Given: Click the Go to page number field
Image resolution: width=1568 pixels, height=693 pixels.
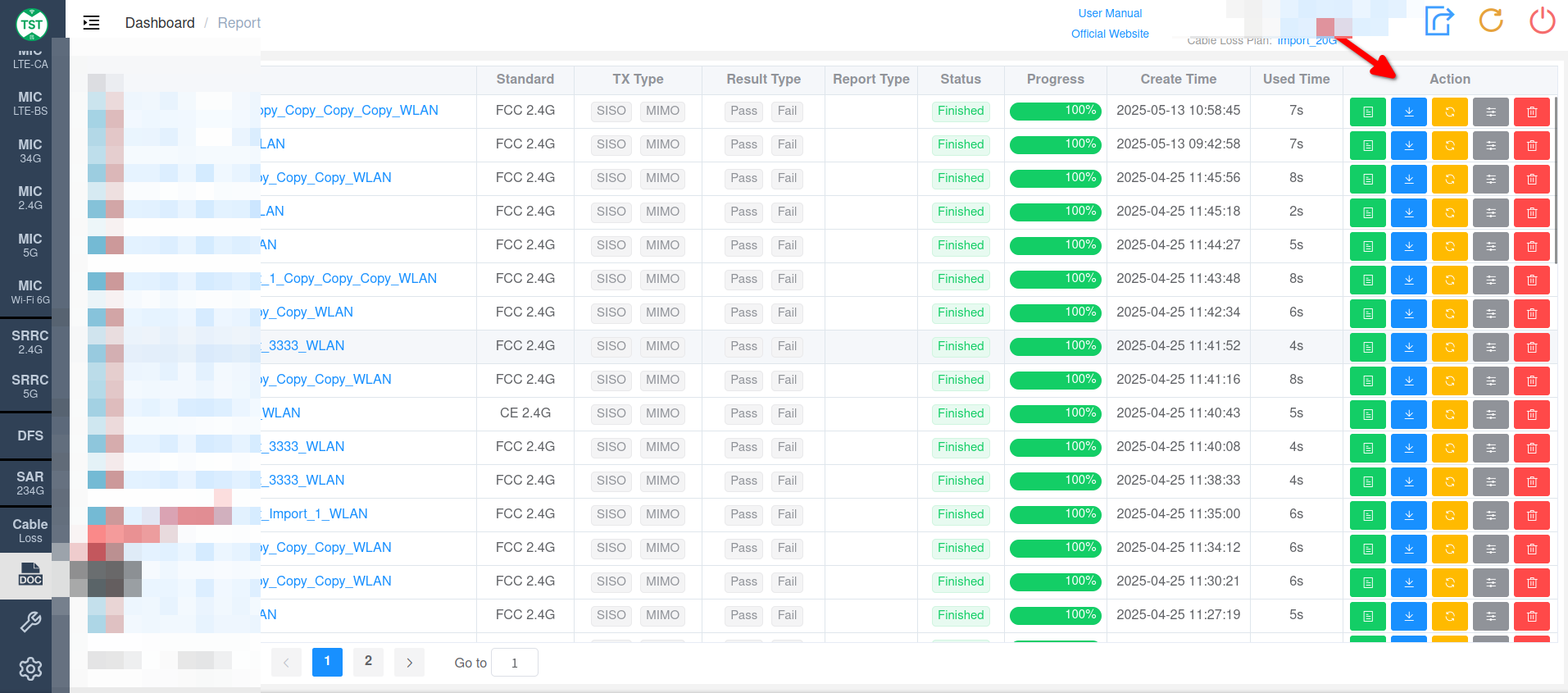Looking at the screenshot, I should click(515, 663).
